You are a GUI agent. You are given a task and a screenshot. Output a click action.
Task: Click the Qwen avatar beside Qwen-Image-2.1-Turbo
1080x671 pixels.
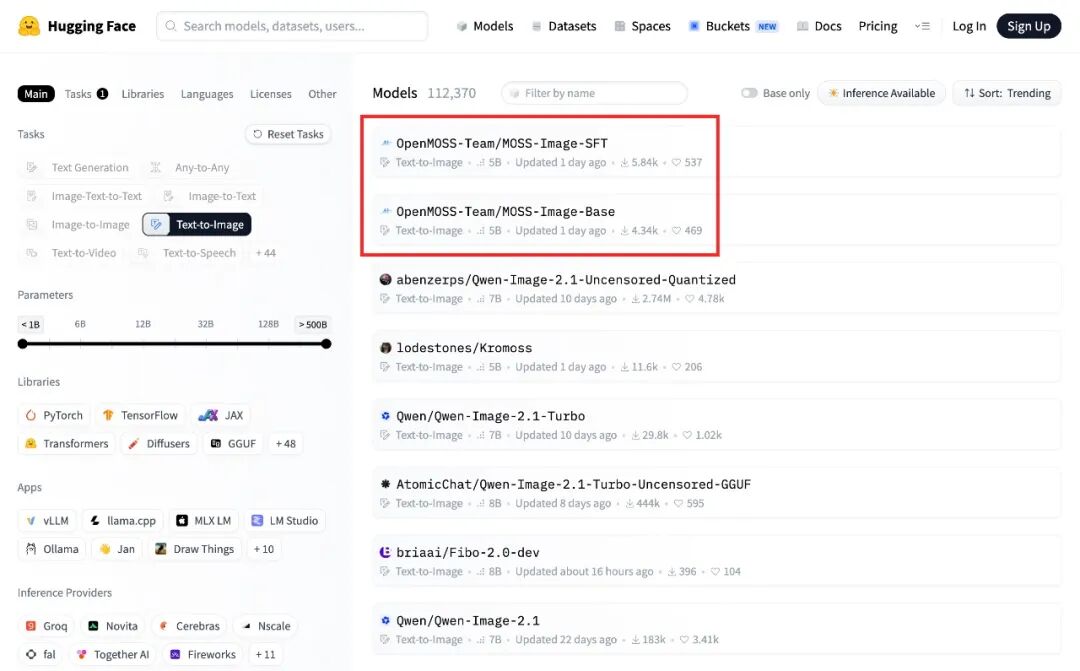386,416
